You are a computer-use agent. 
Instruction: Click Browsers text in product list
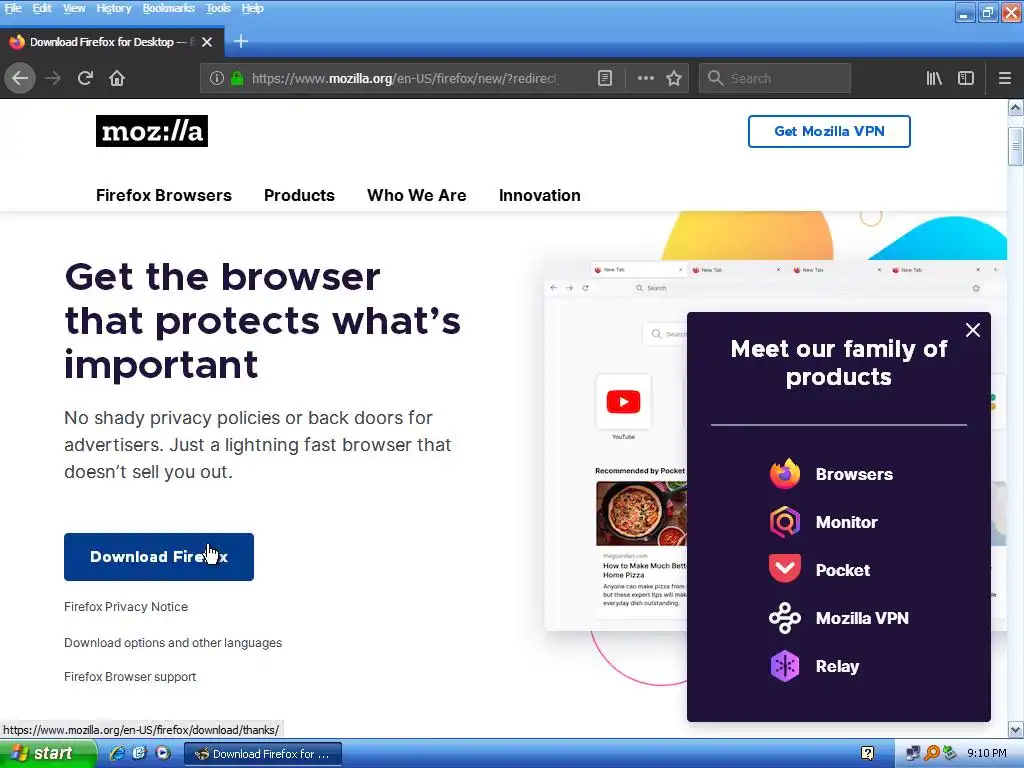[854, 474]
